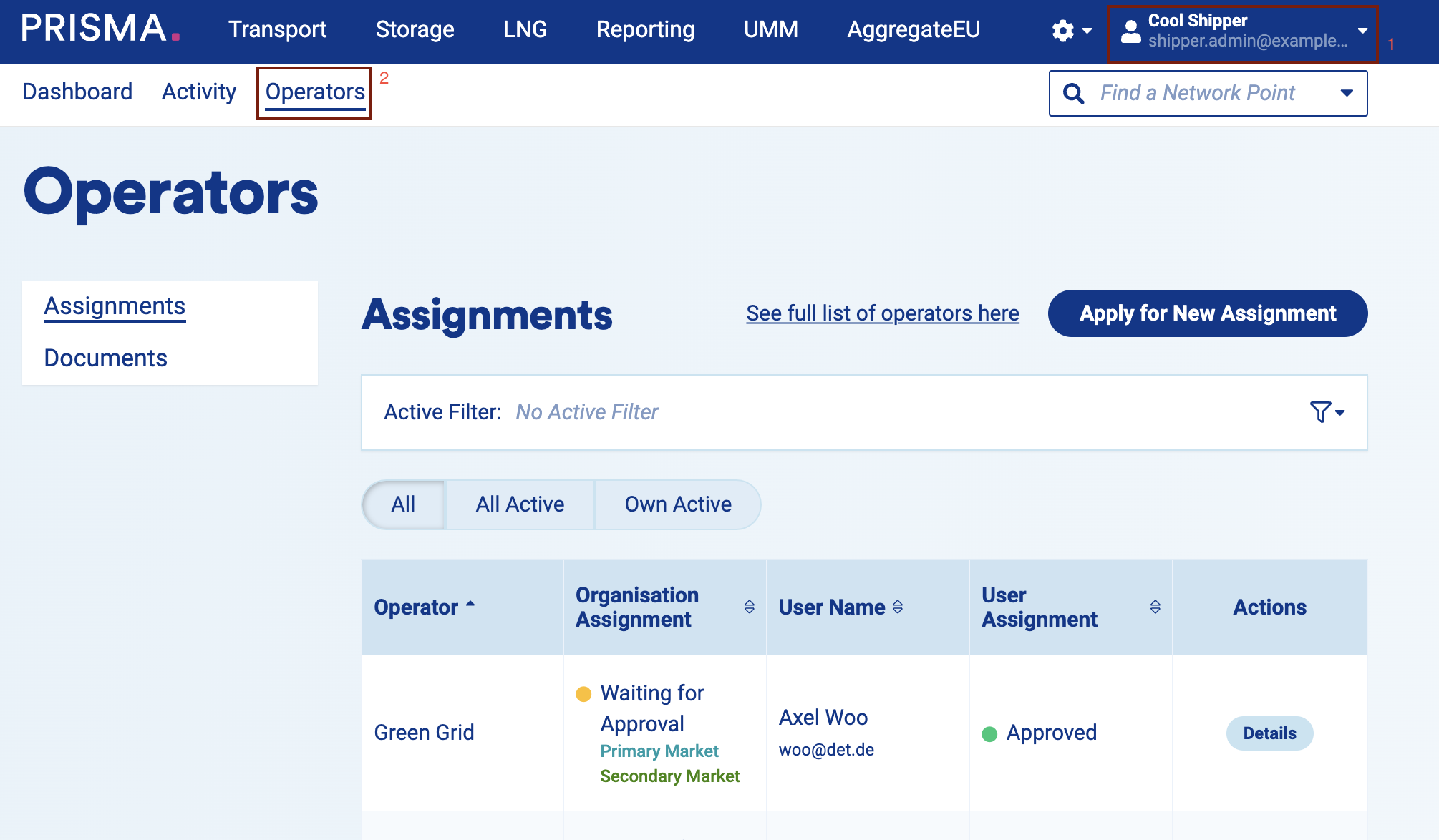1439x840 pixels.
Task: Open Details for Green Grid
Action: click(x=1269, y=733)
